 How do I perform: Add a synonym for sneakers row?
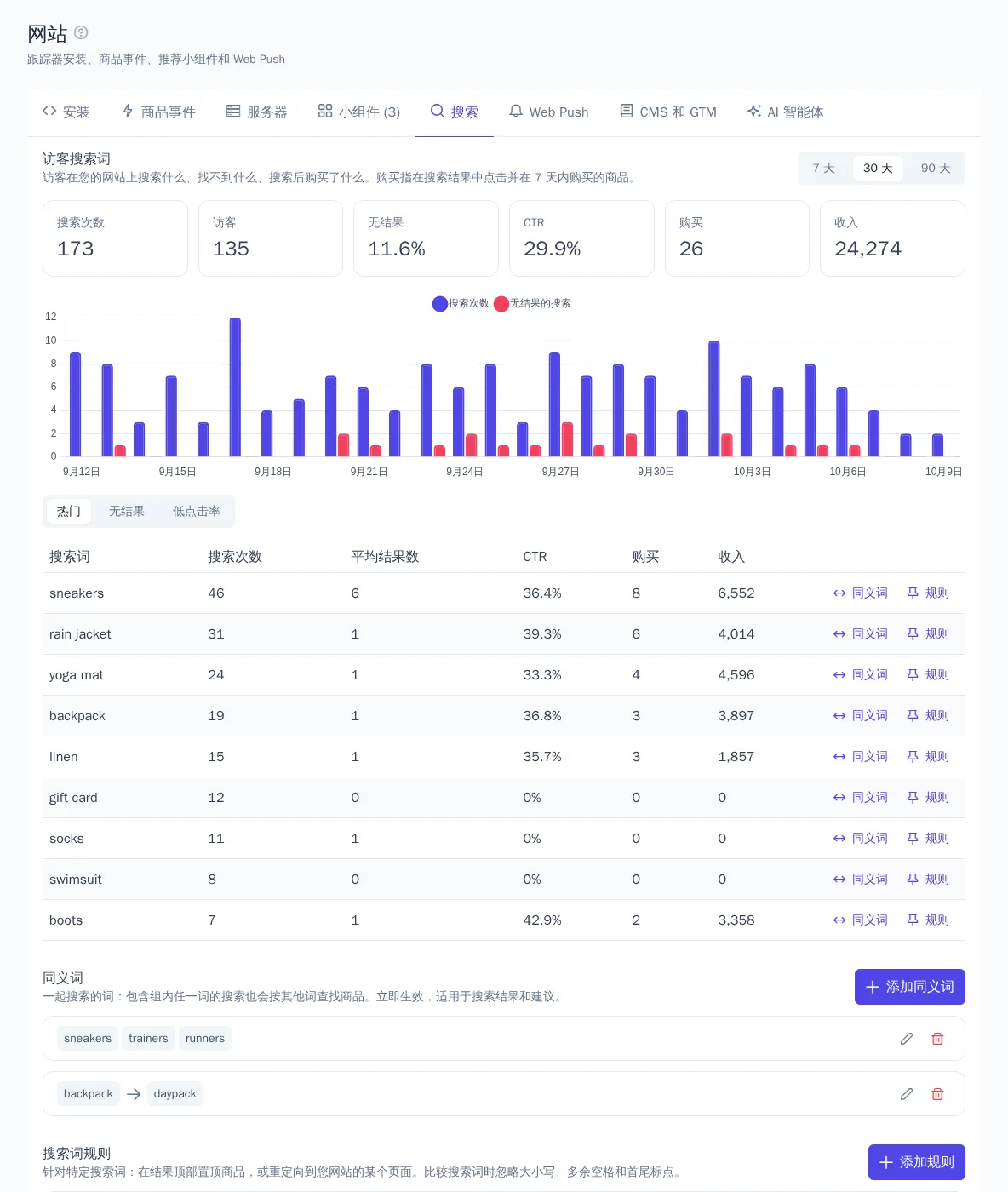click(860, 593)
